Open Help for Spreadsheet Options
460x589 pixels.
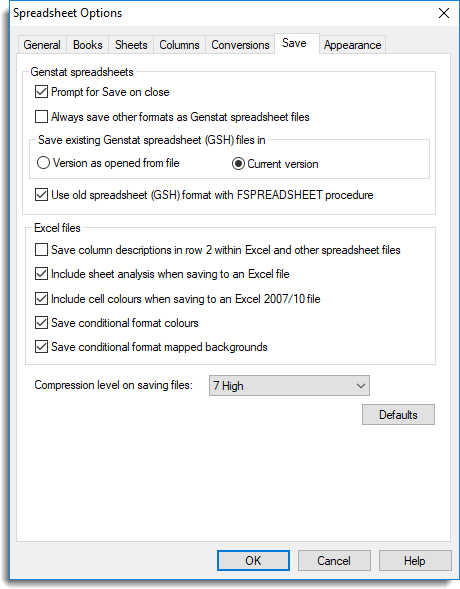pos(415,561)
